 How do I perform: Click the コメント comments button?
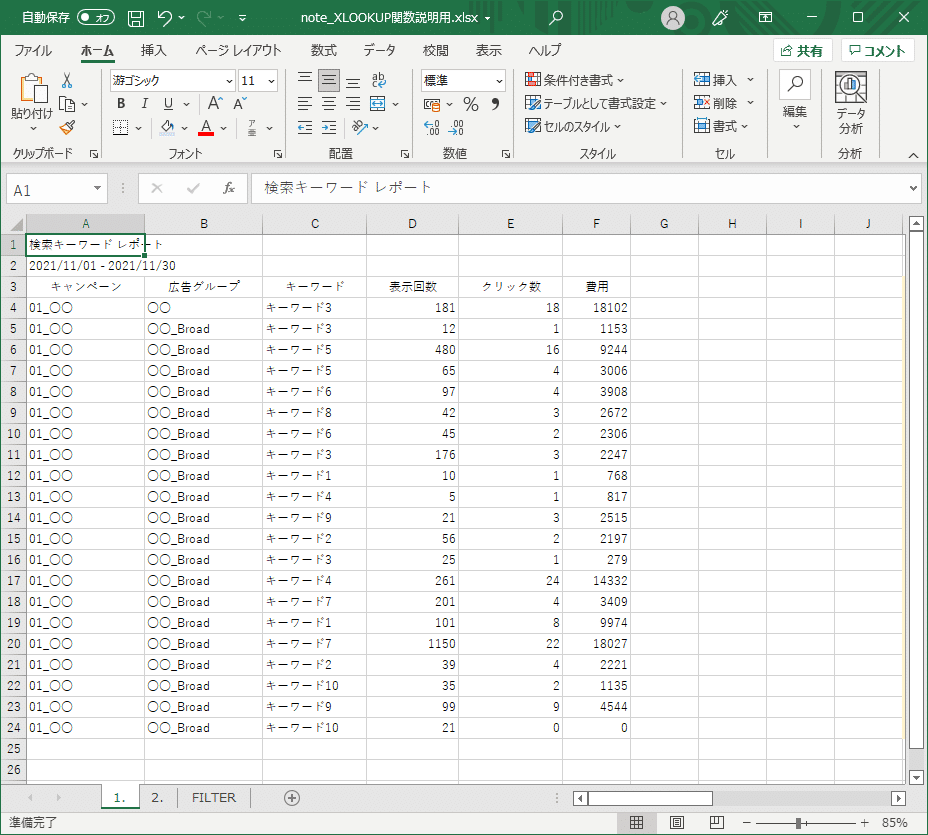[x=878, y=51]
